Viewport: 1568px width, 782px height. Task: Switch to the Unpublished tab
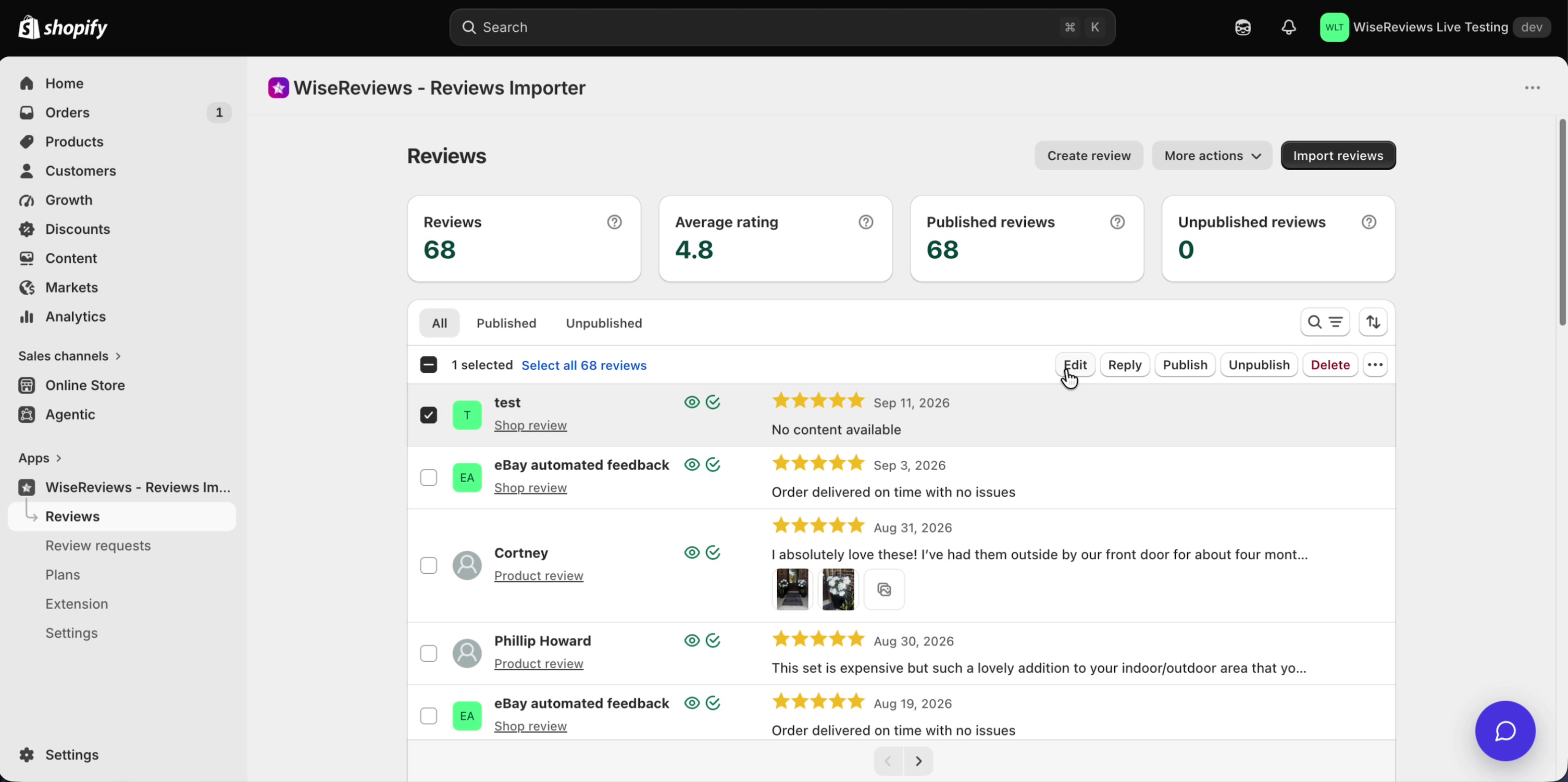[x=604, y=323]
